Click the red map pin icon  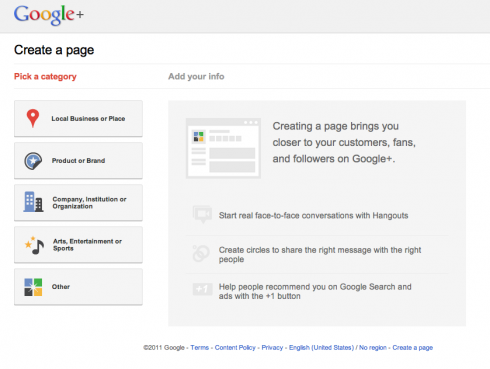[x=33, y=118]
